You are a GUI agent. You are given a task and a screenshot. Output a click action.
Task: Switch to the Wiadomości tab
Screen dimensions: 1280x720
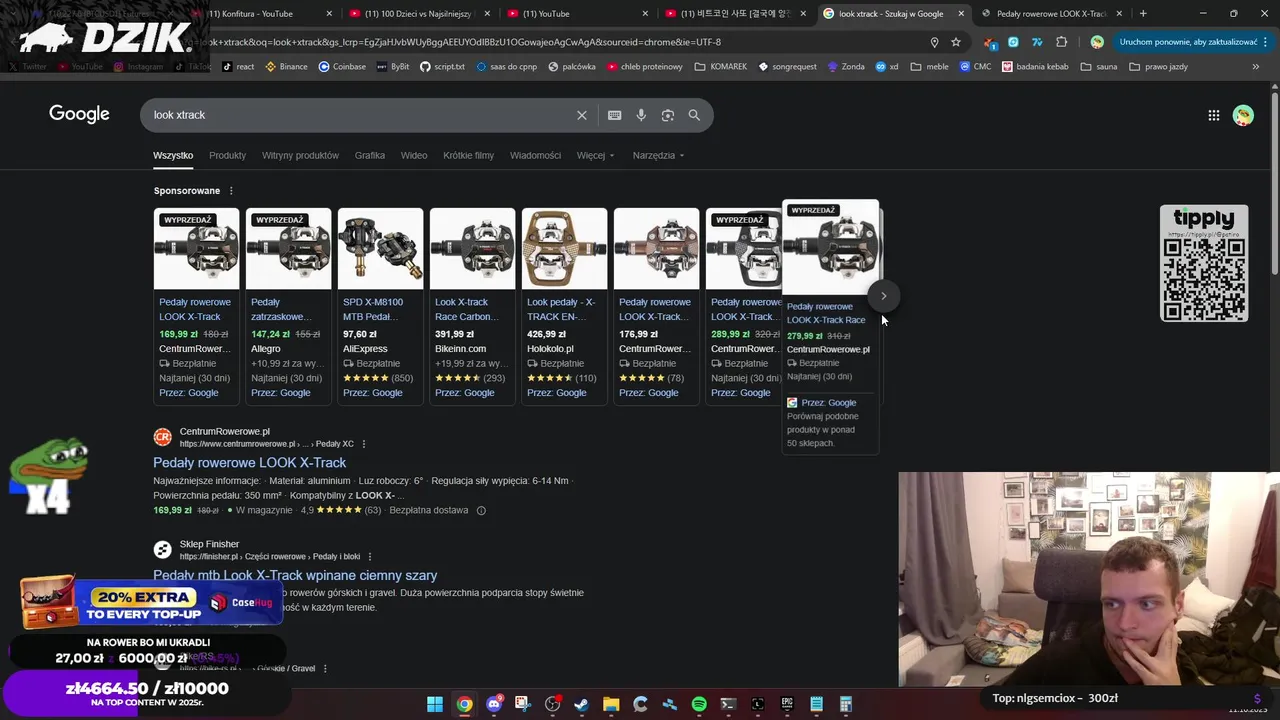tap(535, 156)
